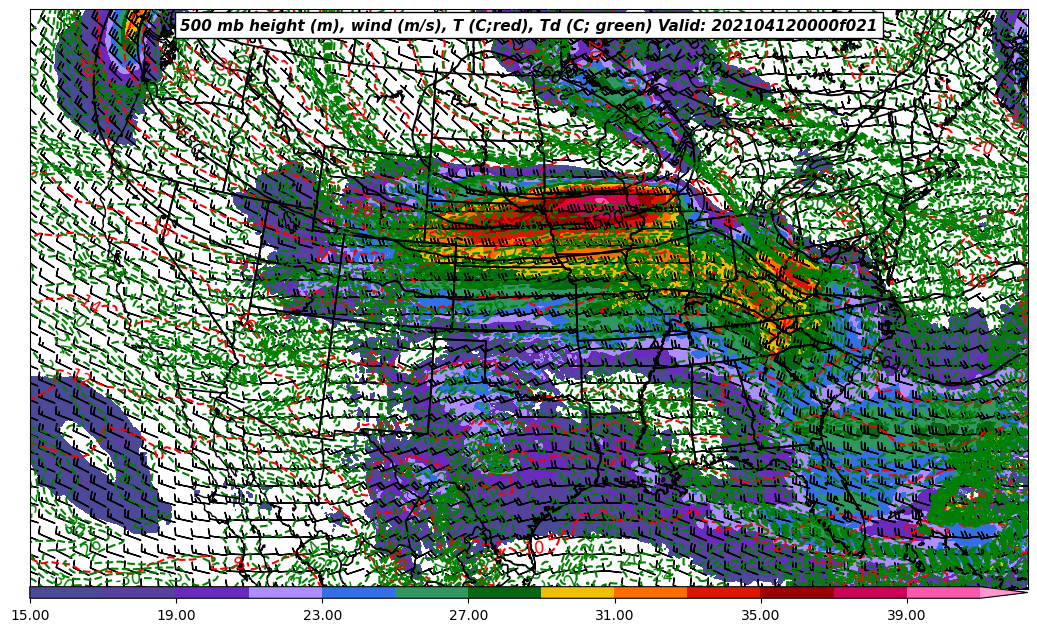Click the 27.00 colorbar tick label

pyautogui.click(x=468, y=615)
